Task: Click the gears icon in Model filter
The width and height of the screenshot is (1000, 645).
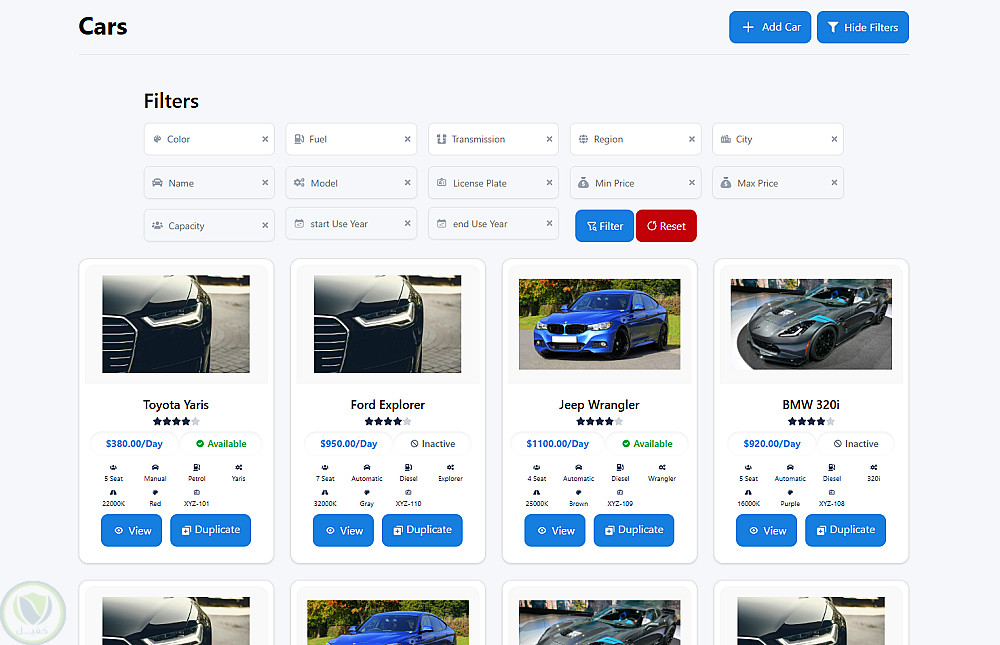Action: (x=299, y=183)
